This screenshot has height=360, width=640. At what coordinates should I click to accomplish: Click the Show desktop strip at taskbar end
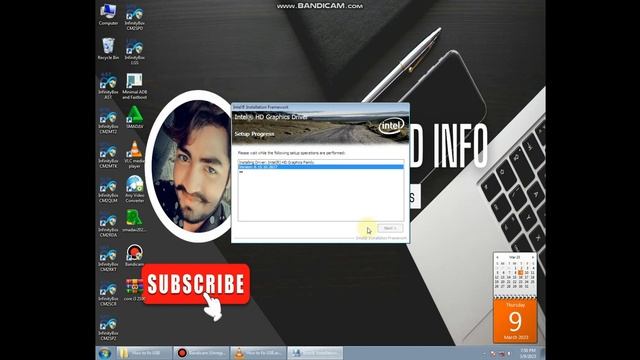click(543, 353)
